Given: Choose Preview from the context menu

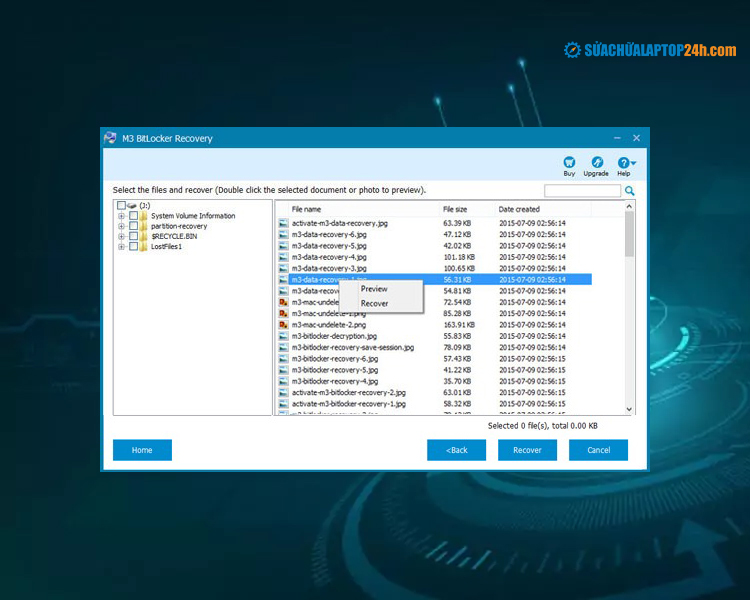Looking at the screenshot, I should click(381, 289).
